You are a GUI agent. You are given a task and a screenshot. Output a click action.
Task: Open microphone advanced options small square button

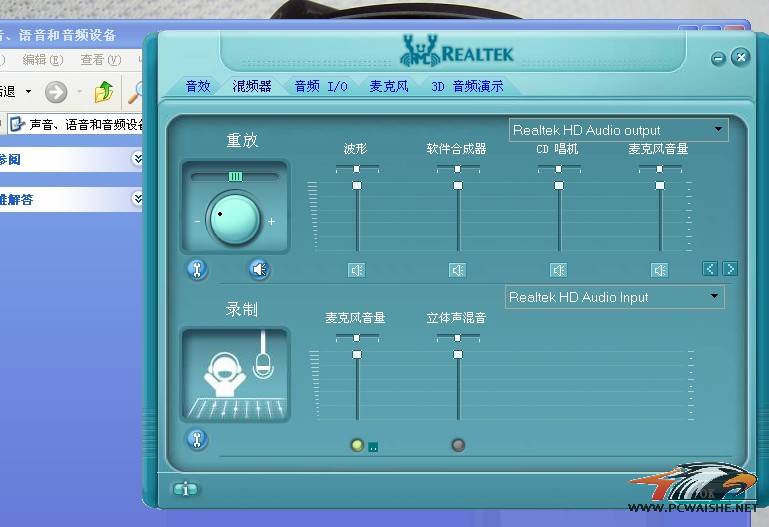[x=373, y=447]
